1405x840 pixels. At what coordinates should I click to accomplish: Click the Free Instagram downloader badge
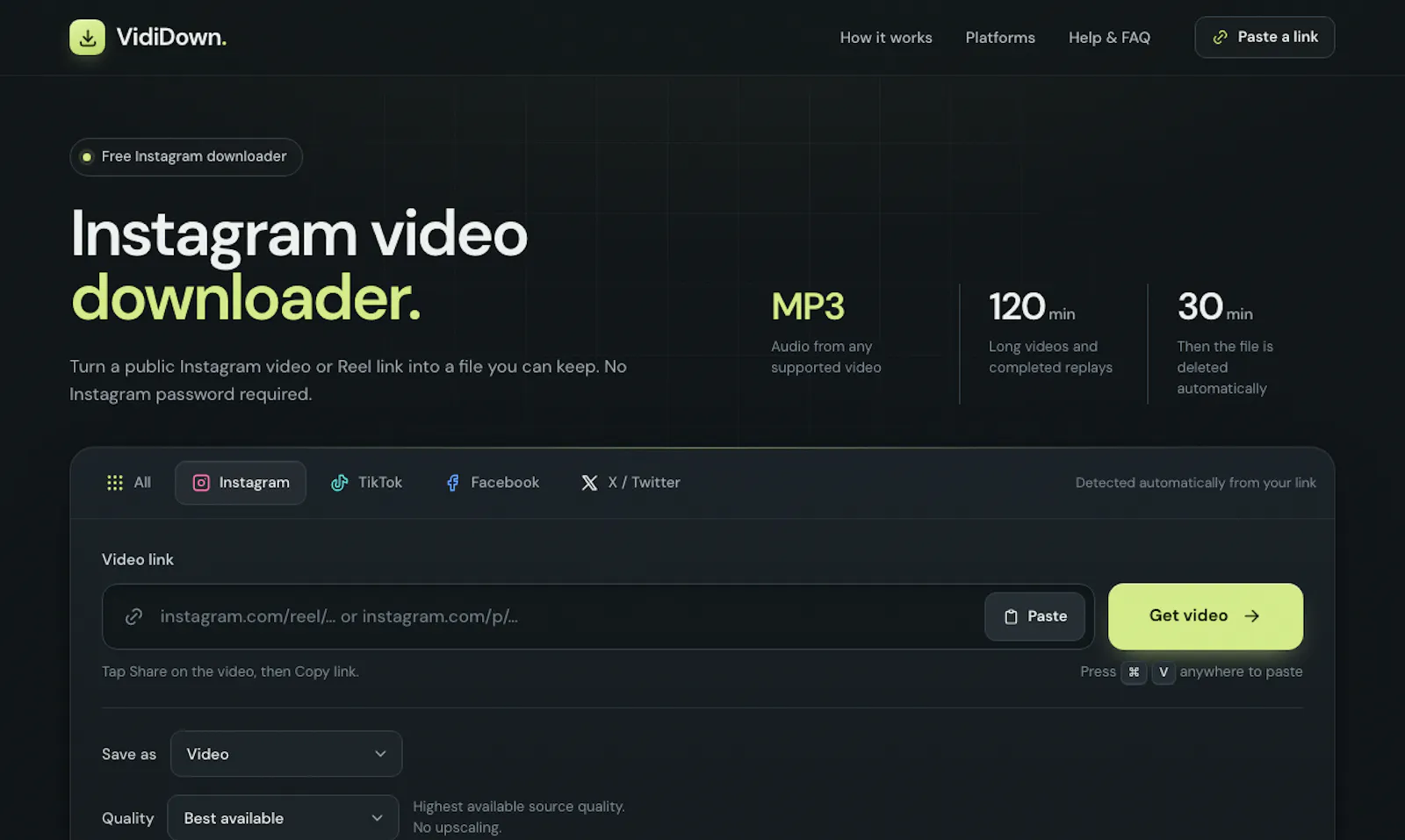coord(186,157)
